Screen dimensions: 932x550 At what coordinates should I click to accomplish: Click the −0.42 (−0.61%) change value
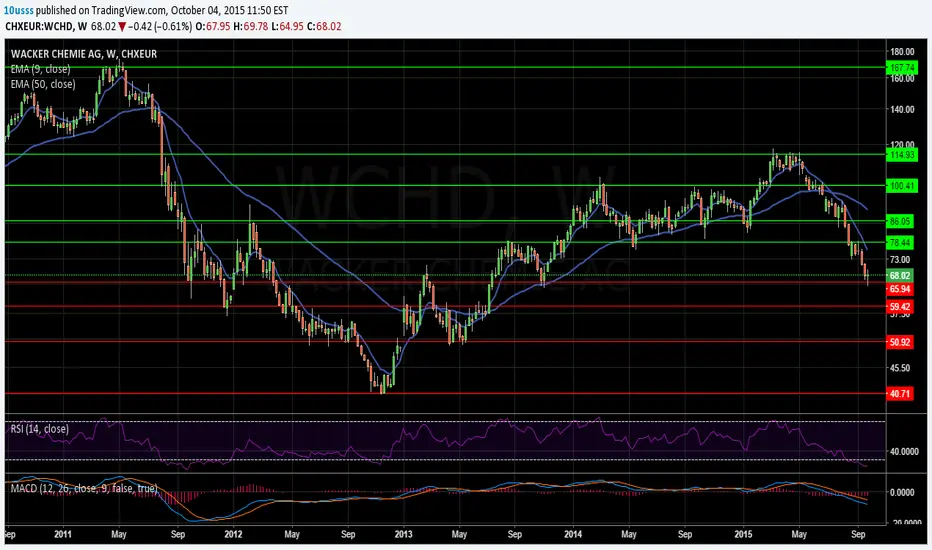point(160,26)
